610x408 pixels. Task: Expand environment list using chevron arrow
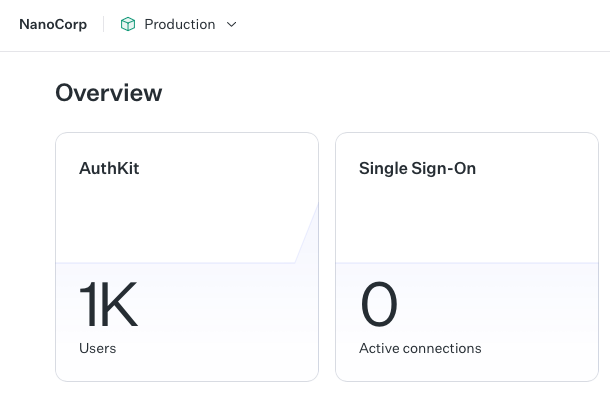231,25
